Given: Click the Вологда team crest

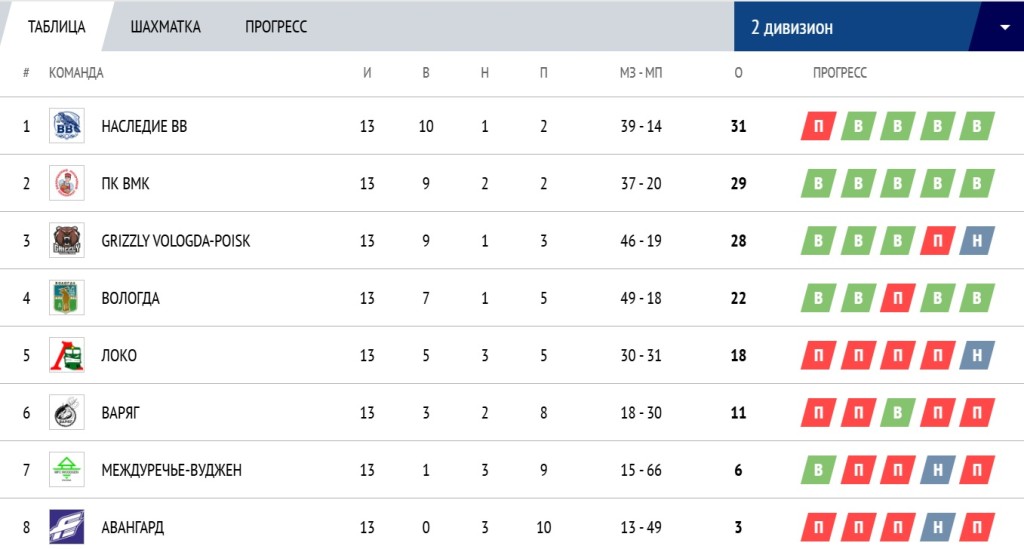Looking at the screenshot, I should pyautogui.click(x=67, y=298).
